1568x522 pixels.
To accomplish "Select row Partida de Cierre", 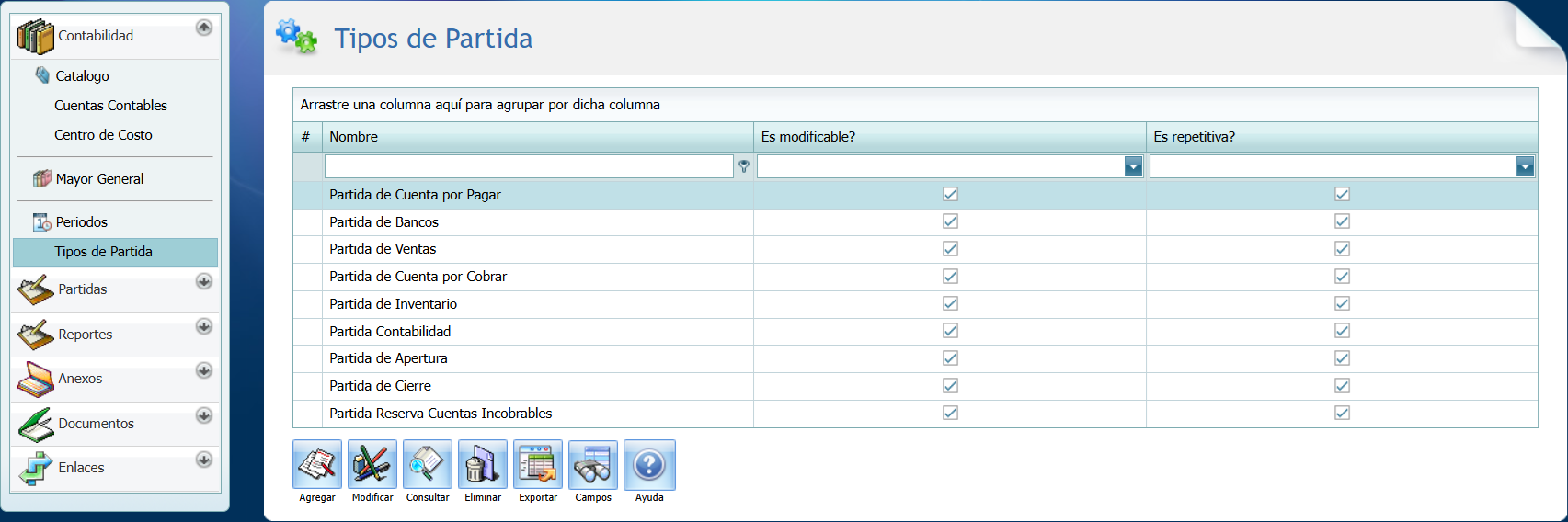I will (915, 386).
